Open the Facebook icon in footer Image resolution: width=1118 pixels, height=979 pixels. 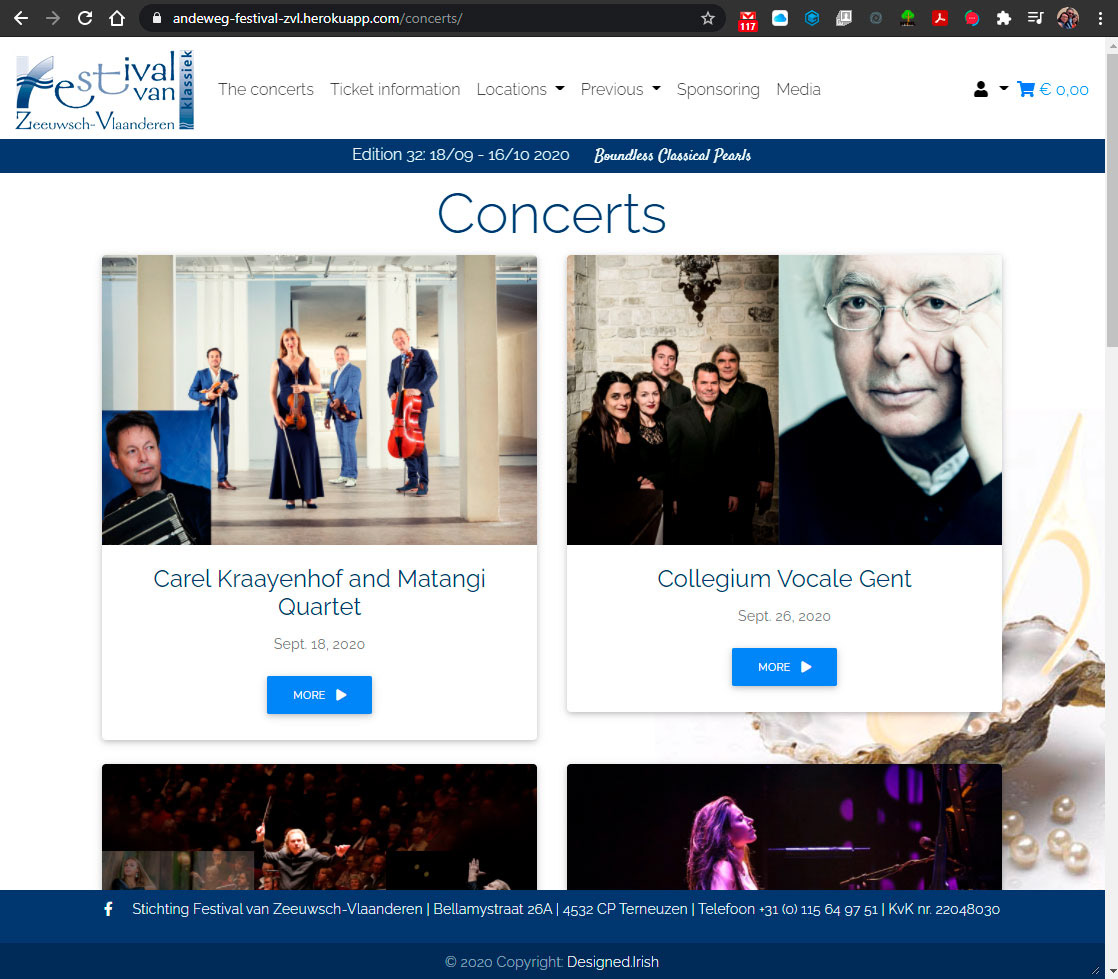click(108, 909)
